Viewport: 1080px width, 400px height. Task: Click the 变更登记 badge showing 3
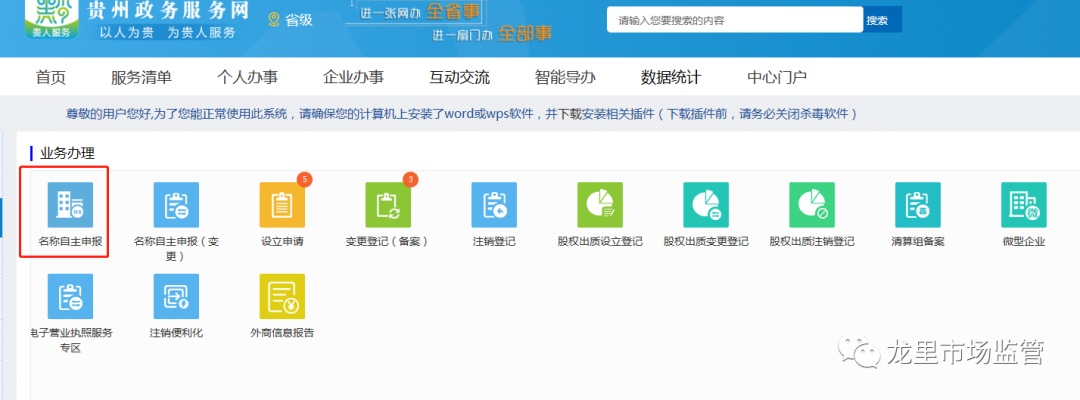(x=411, y=180)
